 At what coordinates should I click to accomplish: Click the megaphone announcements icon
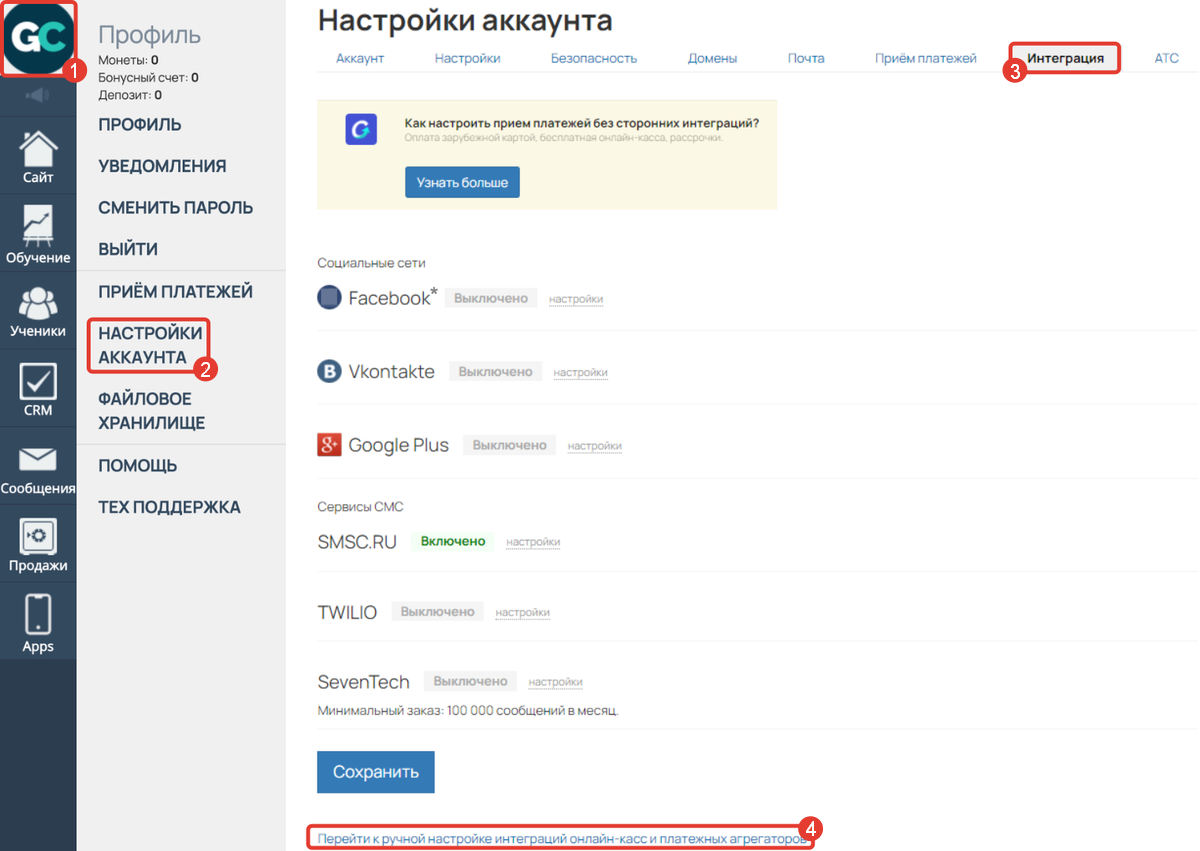pyautogui.click(x=38, y=95)
